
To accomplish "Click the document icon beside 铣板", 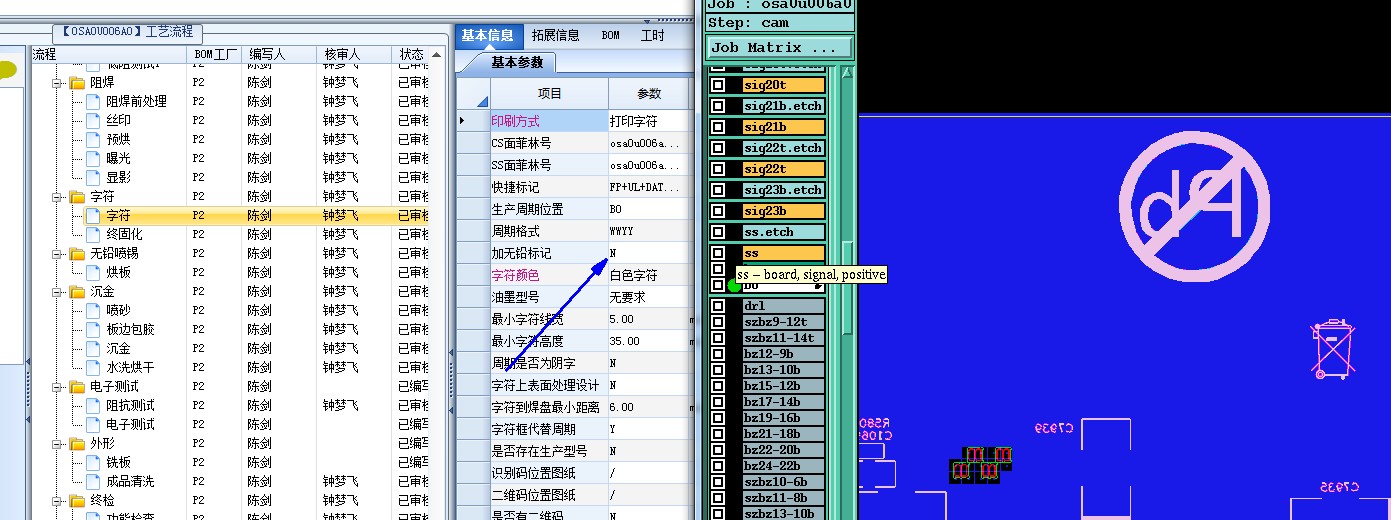I will click(93, 463).
